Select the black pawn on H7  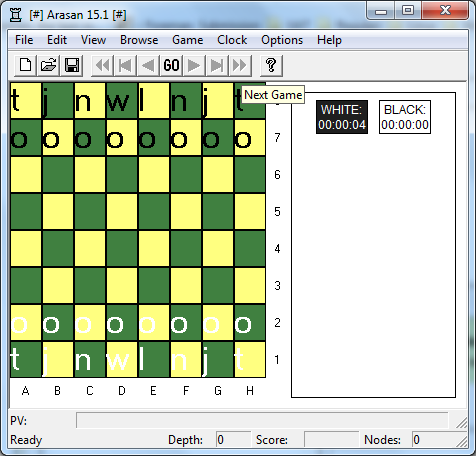coord(250,138)
